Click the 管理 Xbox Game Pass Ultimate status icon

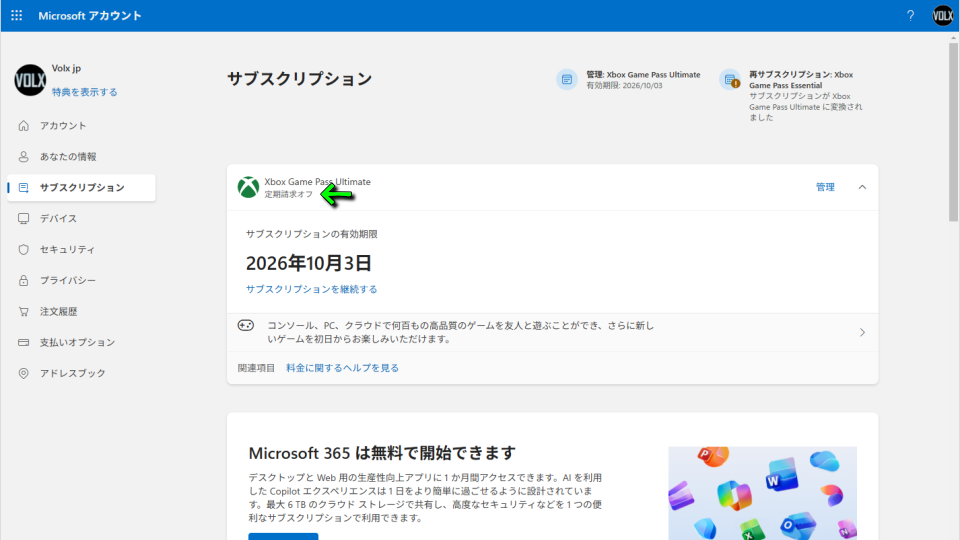(567, 80)
